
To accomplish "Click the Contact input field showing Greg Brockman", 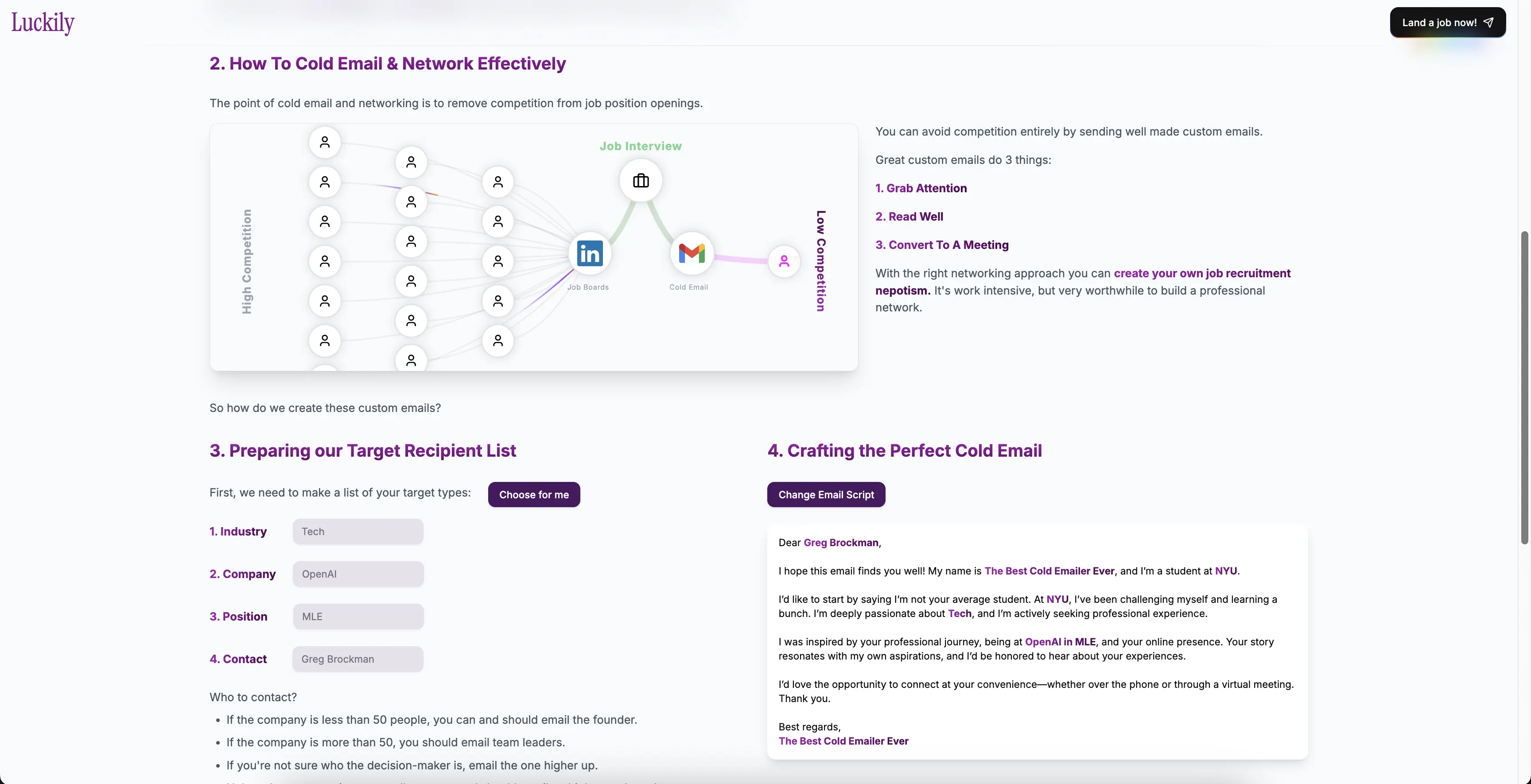I will click(x=357, y=659).
